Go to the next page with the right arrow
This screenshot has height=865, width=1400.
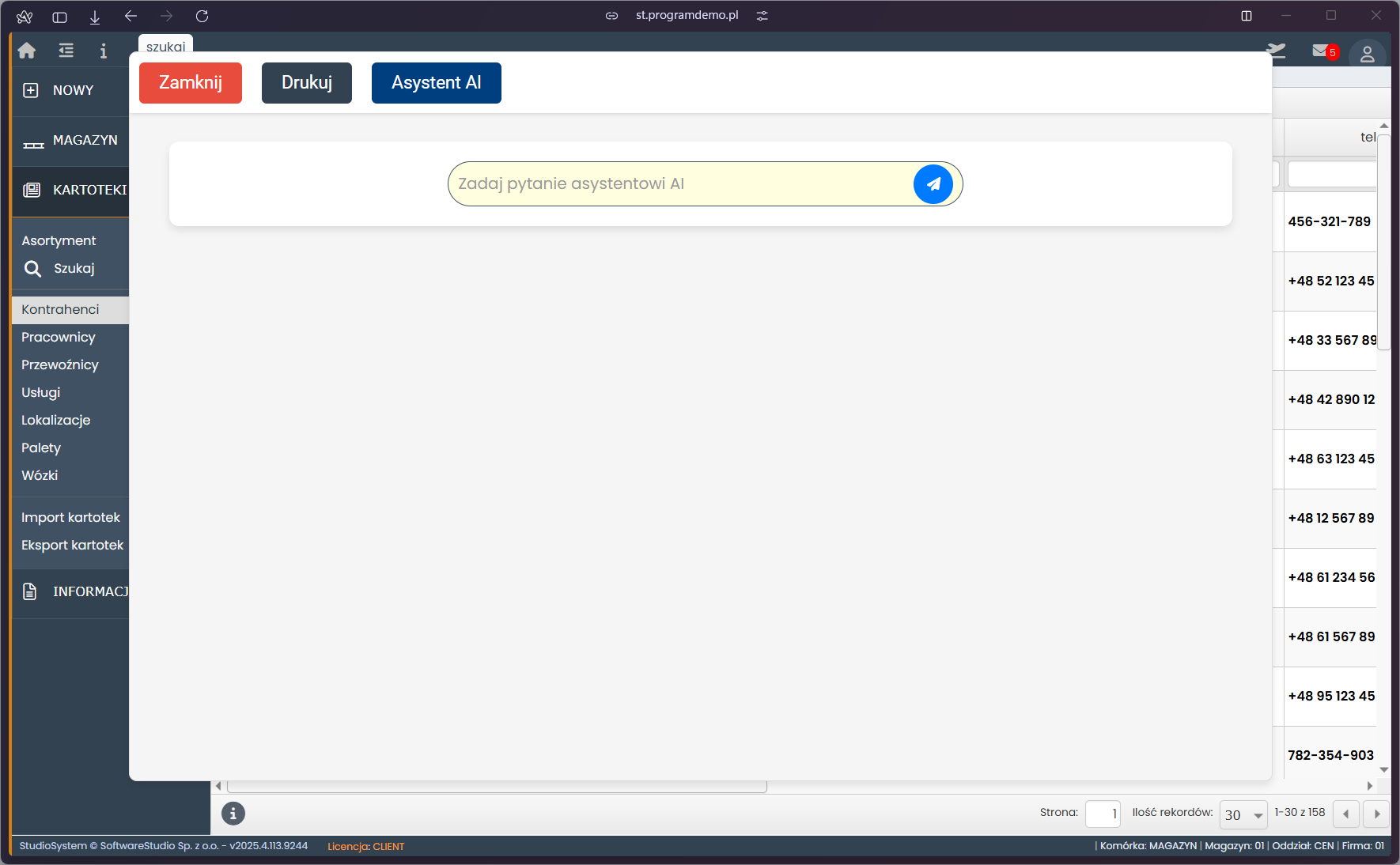point(1376,814)
